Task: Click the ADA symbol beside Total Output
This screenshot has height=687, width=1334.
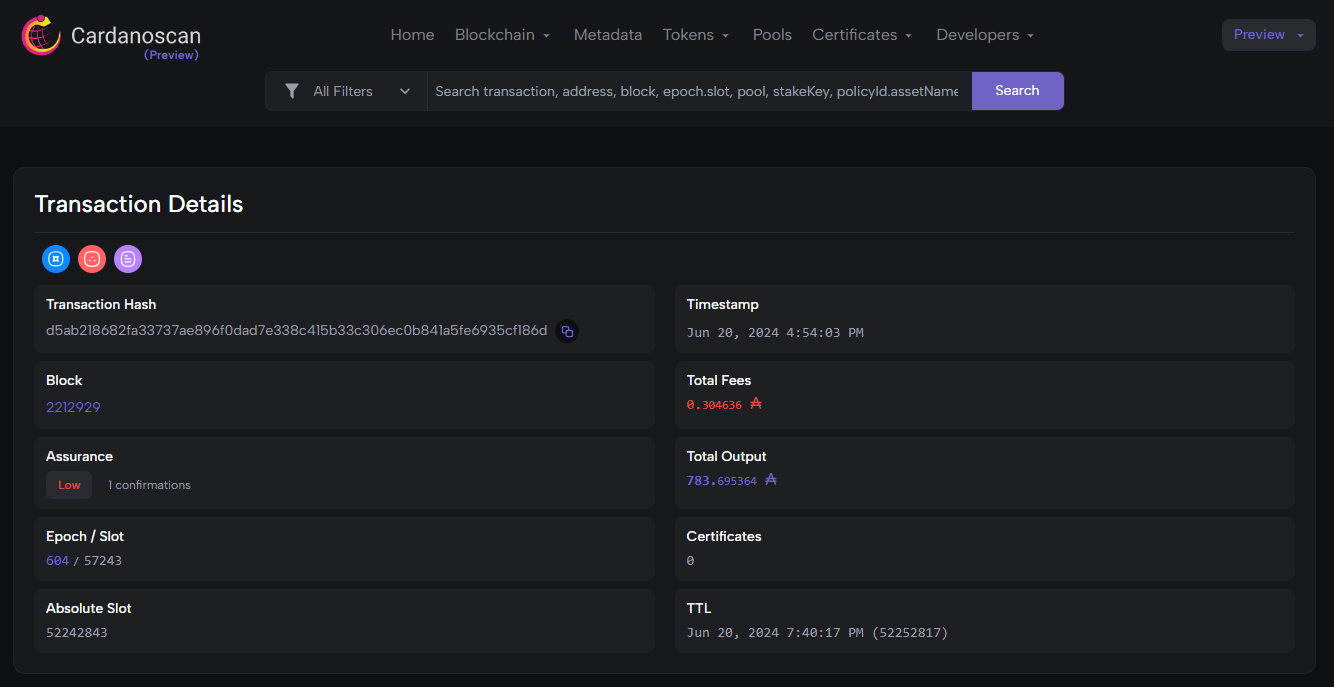Action: click(x=771, y=480)
